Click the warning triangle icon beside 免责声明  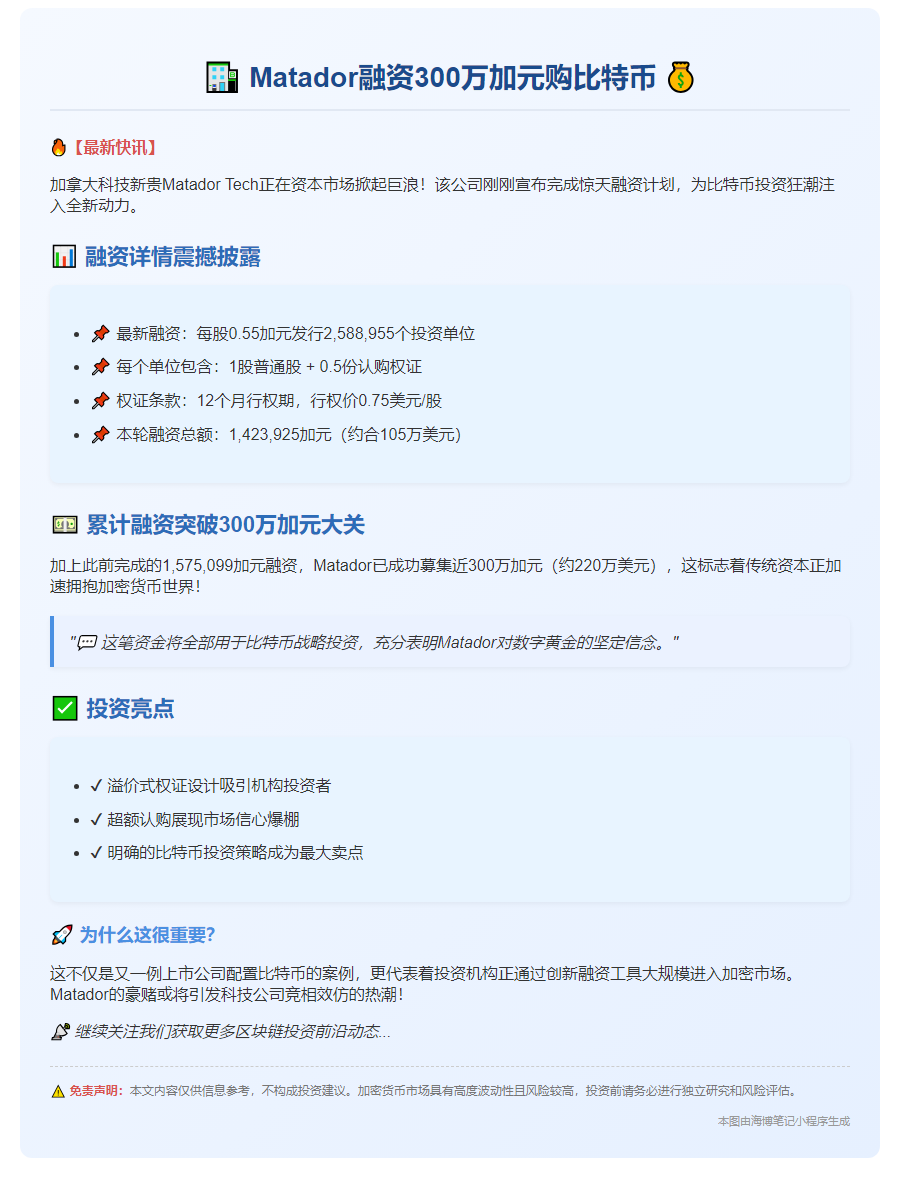click(x=58, y=1091)
